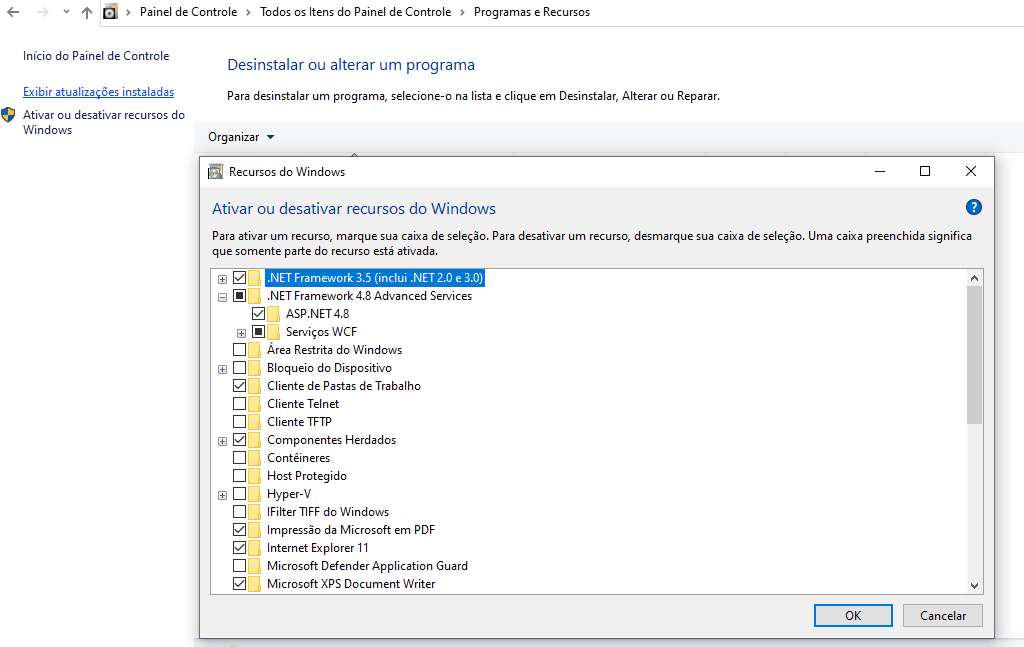
Task: Click the Control Panel icon in address bar
Action: 111,12
